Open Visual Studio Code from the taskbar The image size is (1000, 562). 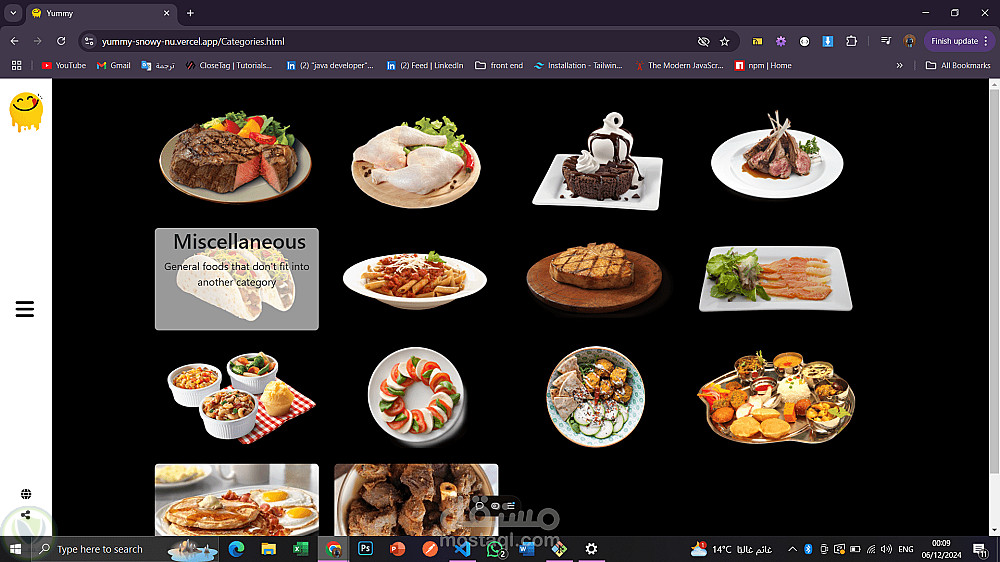click(x=462, y=549)
